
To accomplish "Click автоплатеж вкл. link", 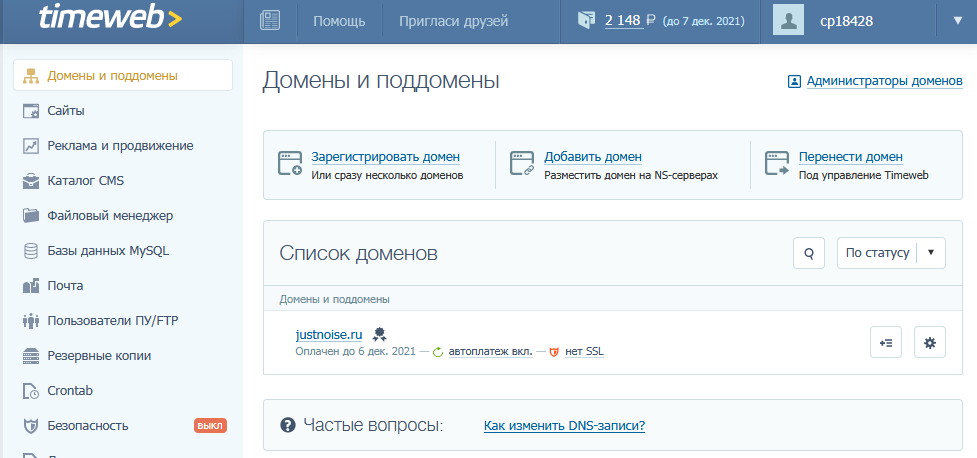I will coord(490,351).
